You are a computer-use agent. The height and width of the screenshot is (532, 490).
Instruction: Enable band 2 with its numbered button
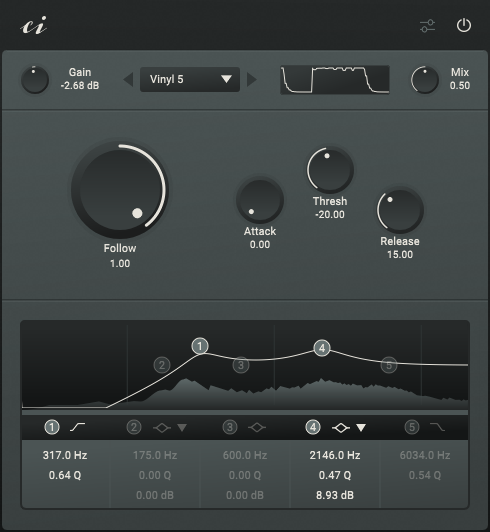pyautogui.click(x=134, y=427)
